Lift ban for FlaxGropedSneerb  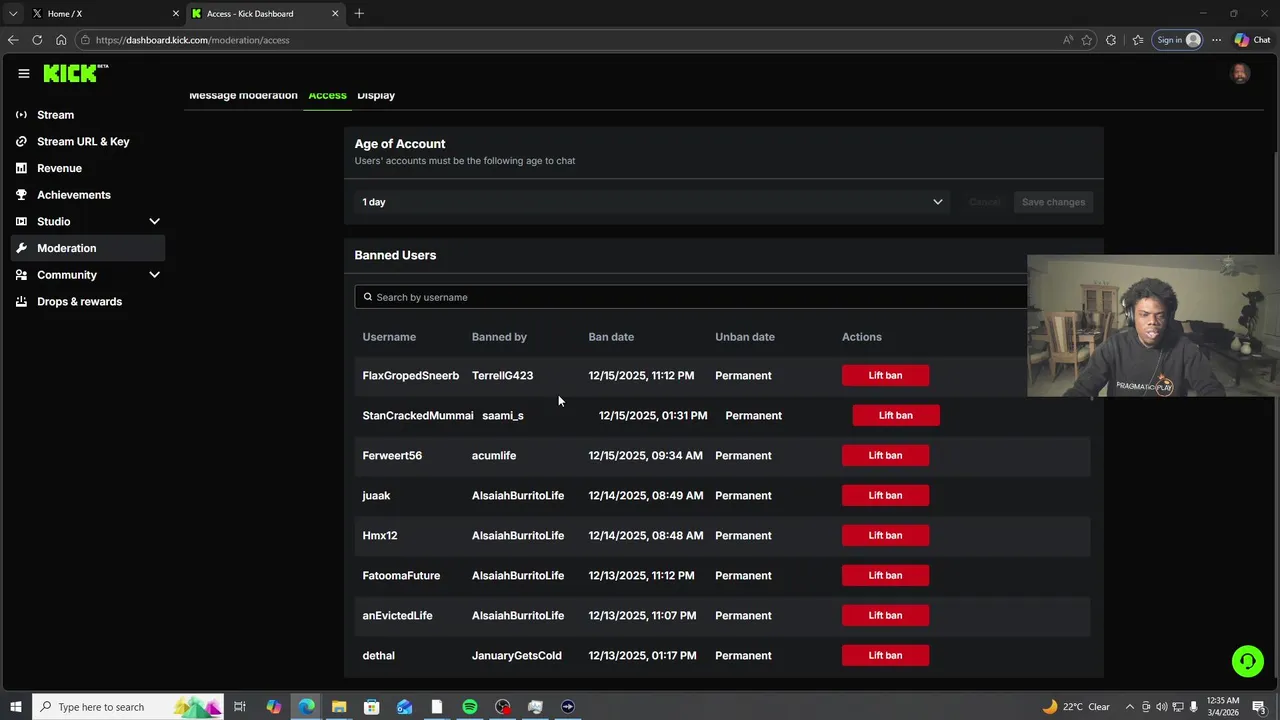pyautogui.click(x=885, y=375)
